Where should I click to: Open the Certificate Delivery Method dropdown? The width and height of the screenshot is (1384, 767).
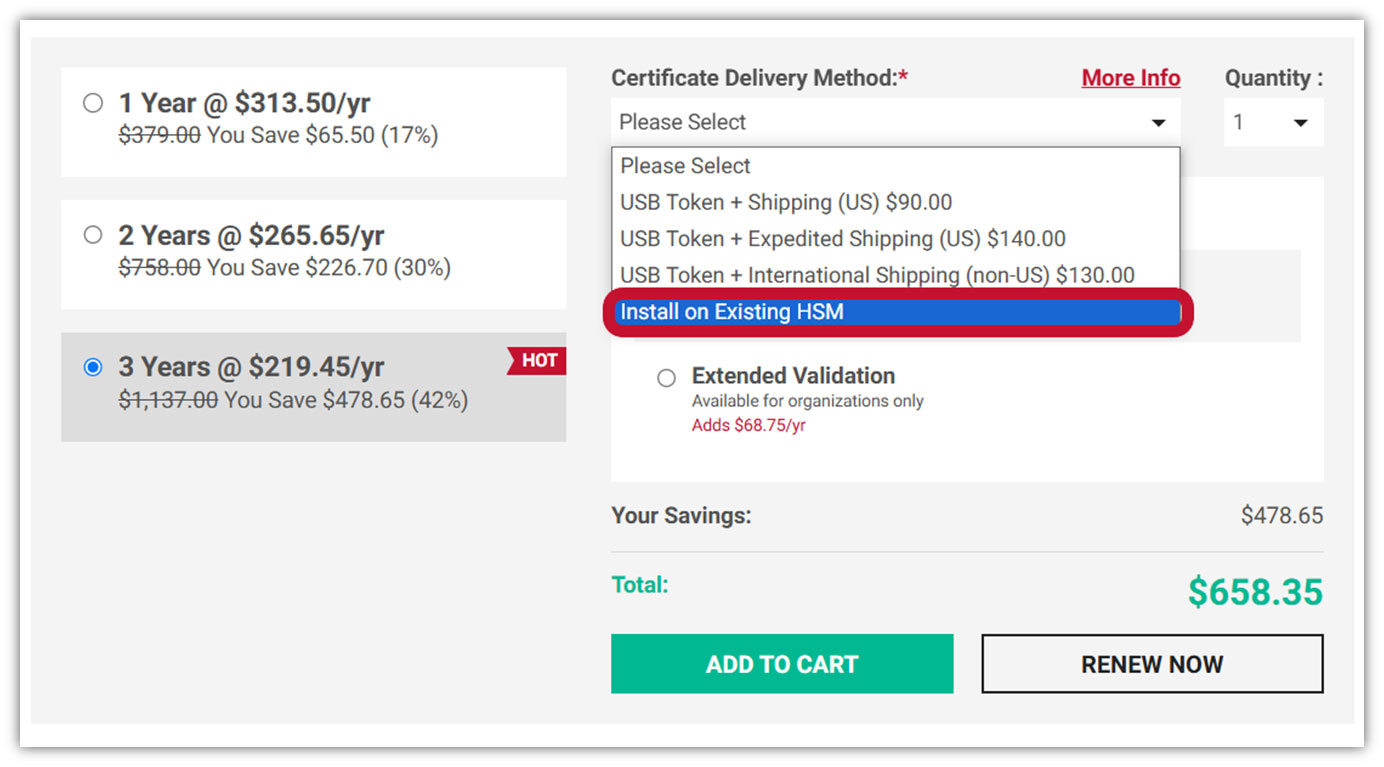coord(894,122)
